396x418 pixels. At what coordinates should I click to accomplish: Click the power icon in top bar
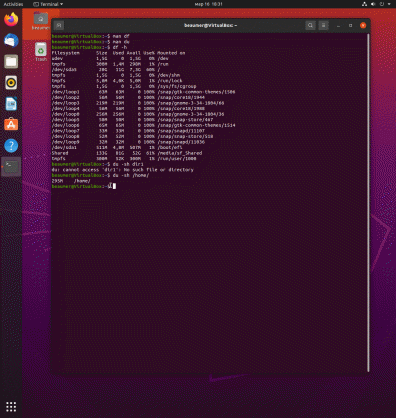point(382,4)
